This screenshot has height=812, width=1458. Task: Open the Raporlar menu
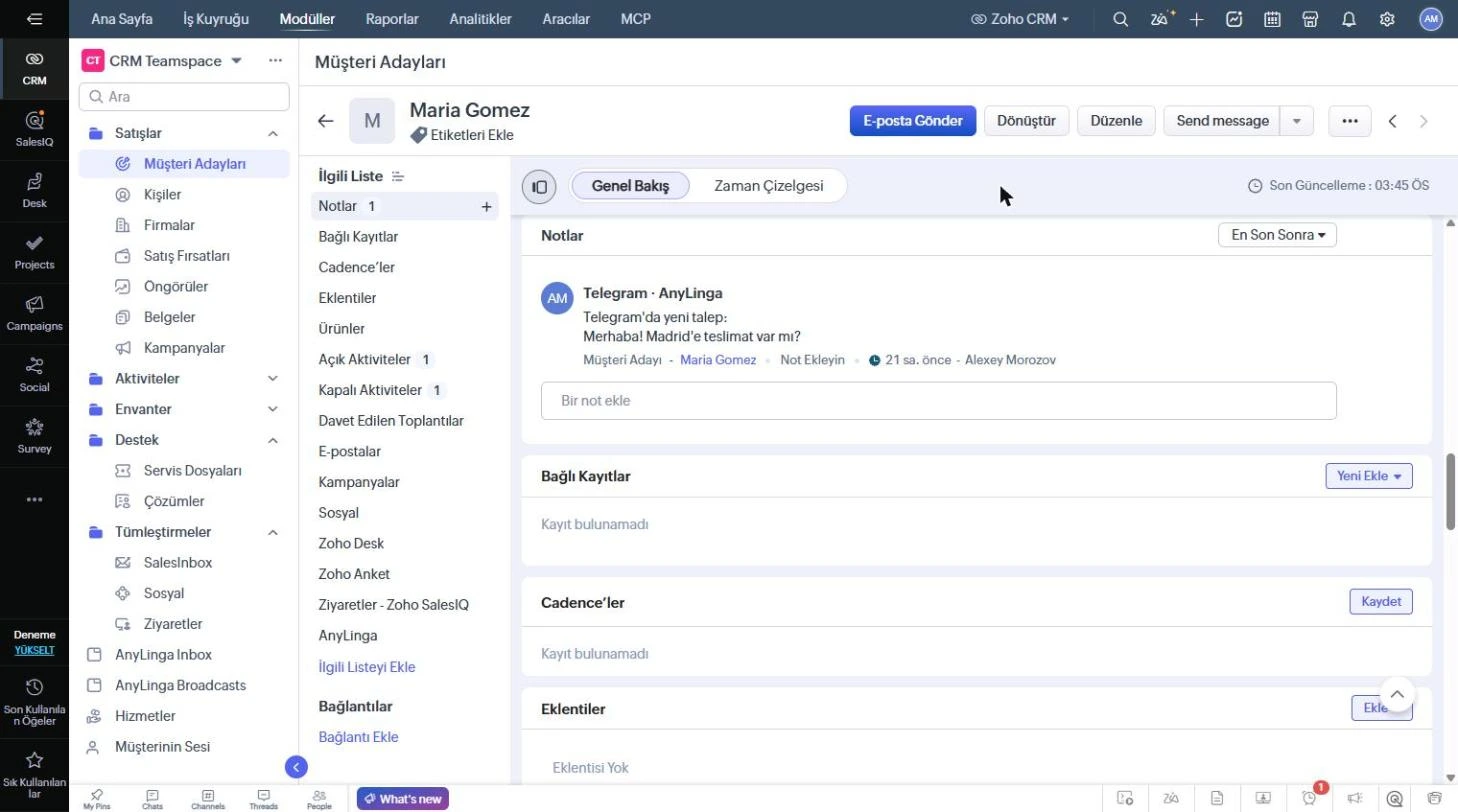(x=392, y=19)
